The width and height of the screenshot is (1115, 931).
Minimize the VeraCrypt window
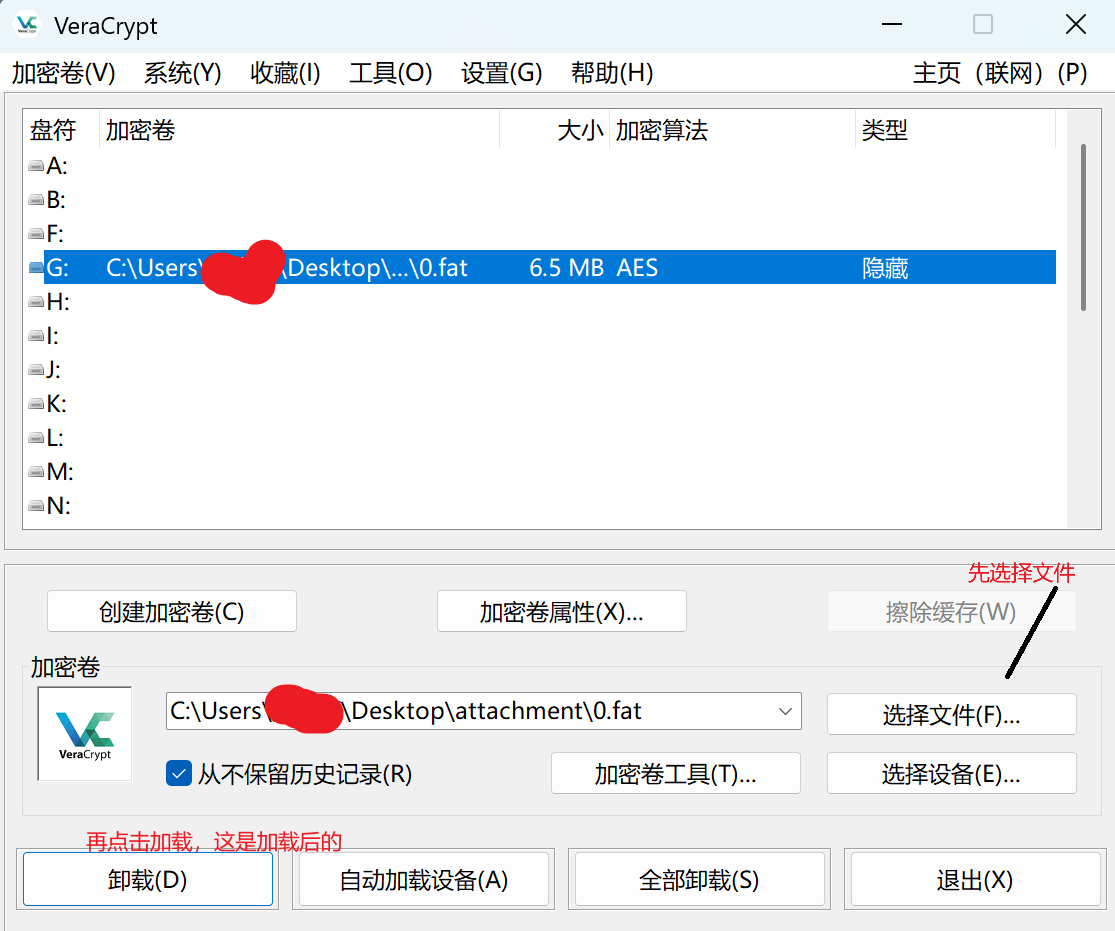[x=892, y=25]
